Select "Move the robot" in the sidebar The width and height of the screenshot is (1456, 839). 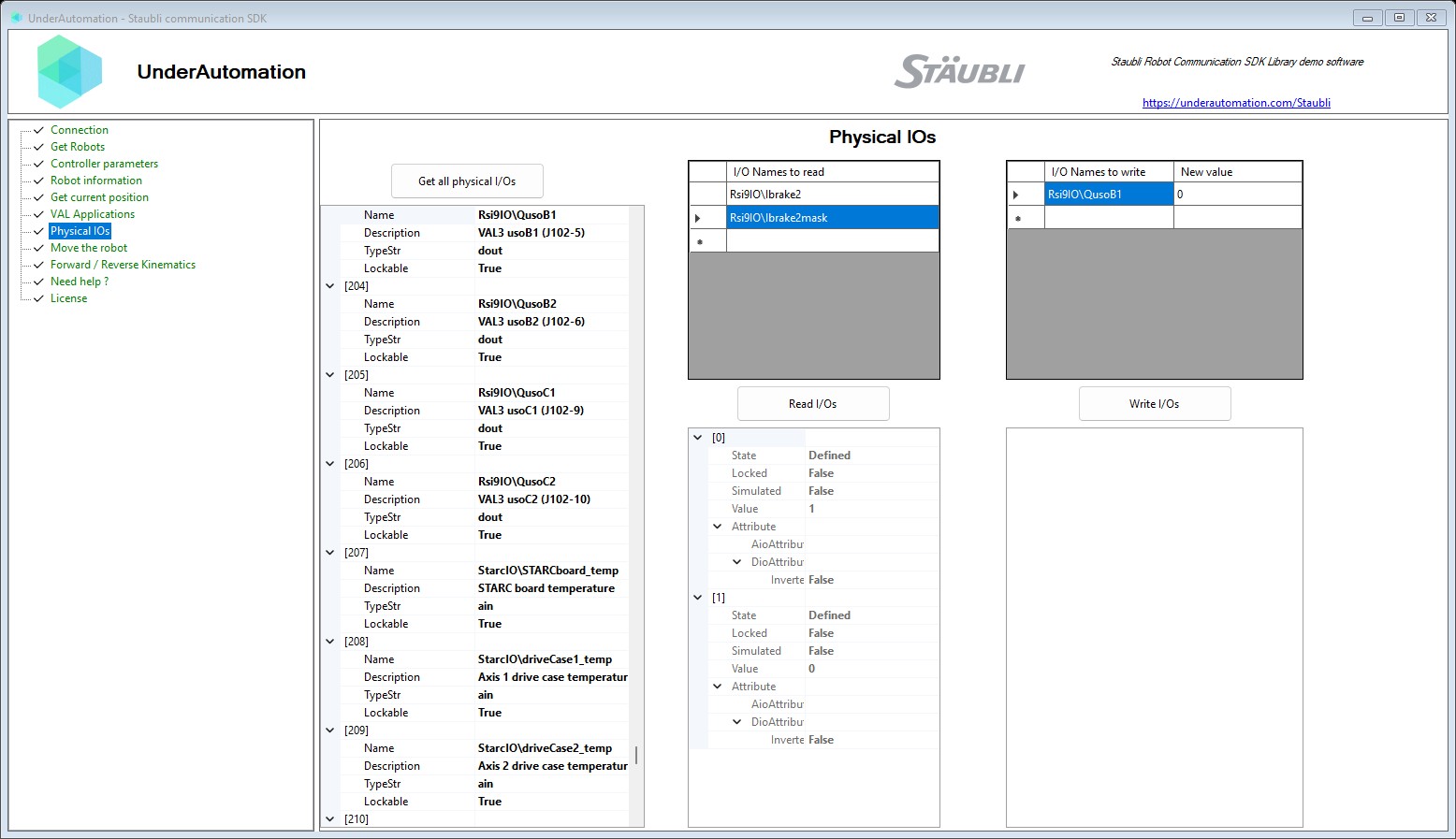[x=88, y=247]
